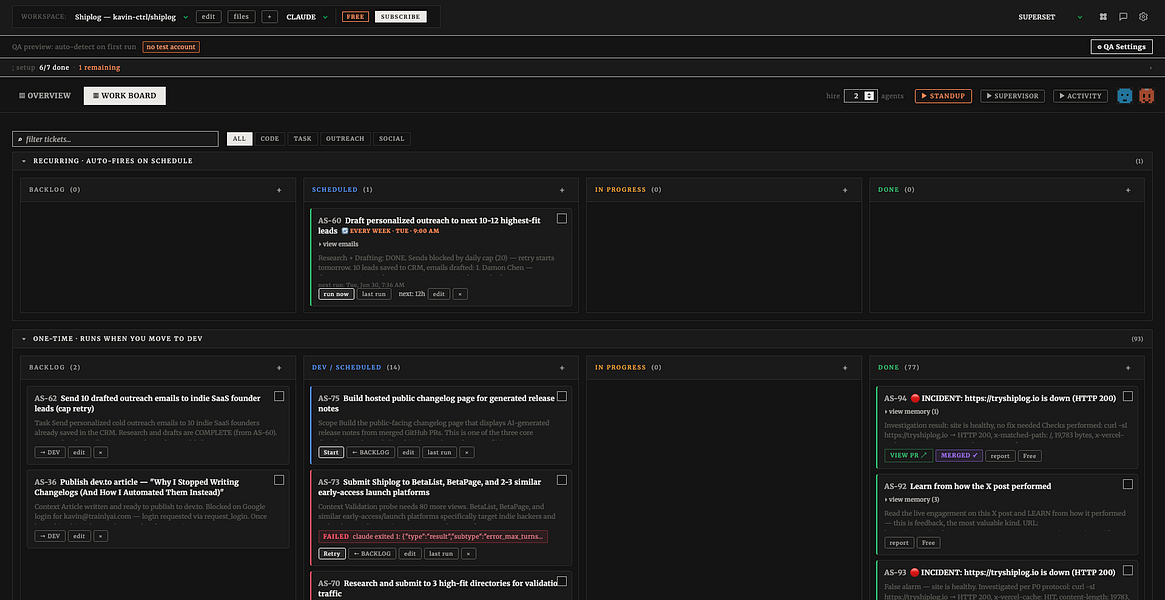The width and height of the screenshot is (1165, 600).
Task: Tick the checkbox on ticket AS-60
Action: pos(562,218)
